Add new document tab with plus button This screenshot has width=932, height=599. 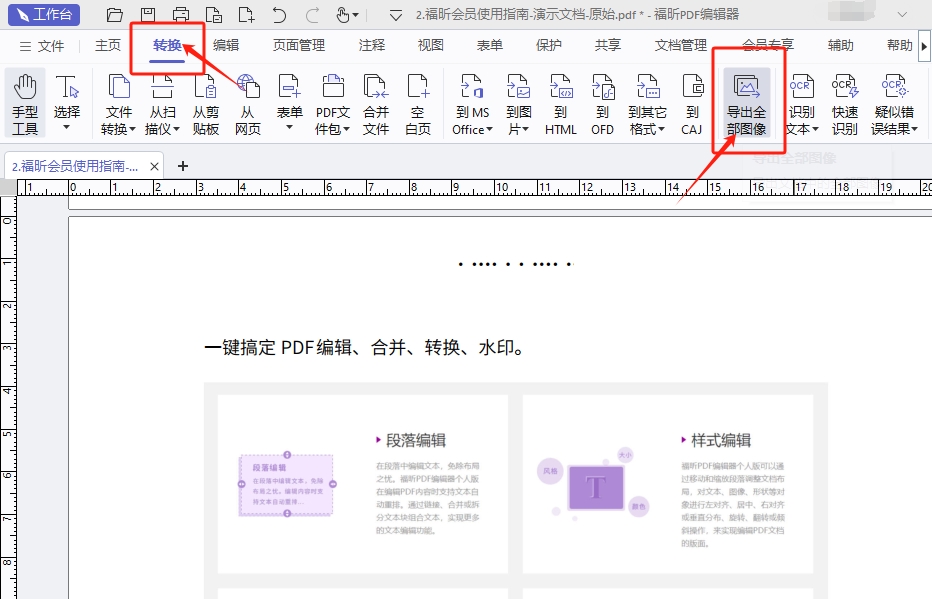[182, 166]
